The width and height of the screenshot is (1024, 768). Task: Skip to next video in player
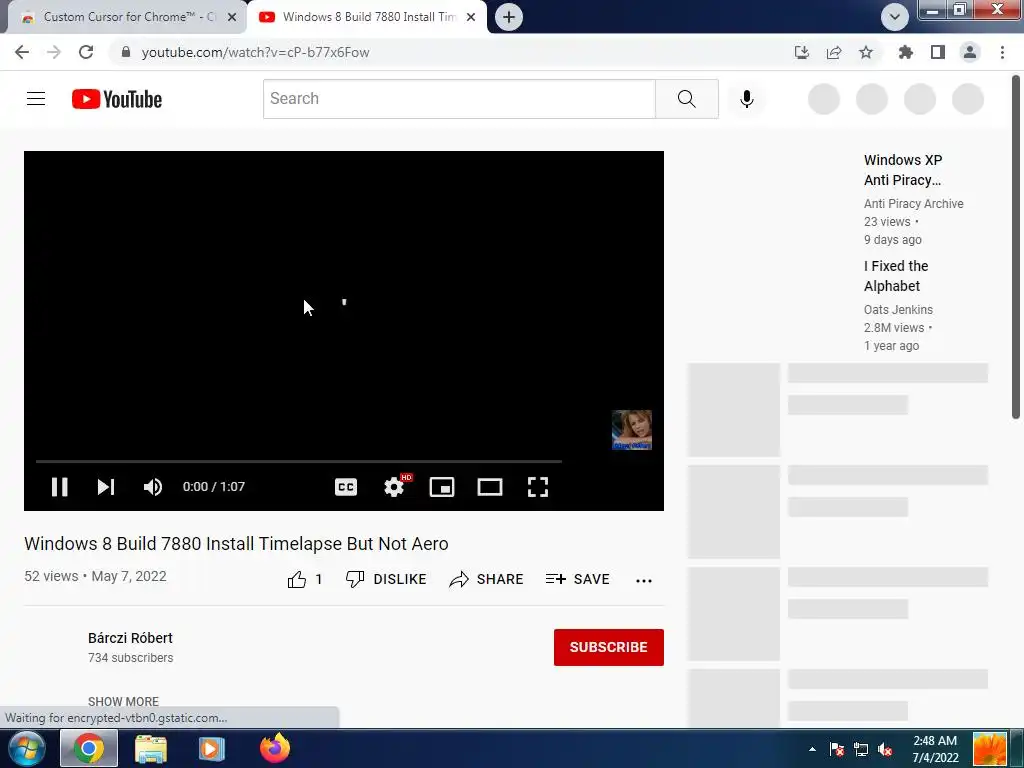click(106, 487)
